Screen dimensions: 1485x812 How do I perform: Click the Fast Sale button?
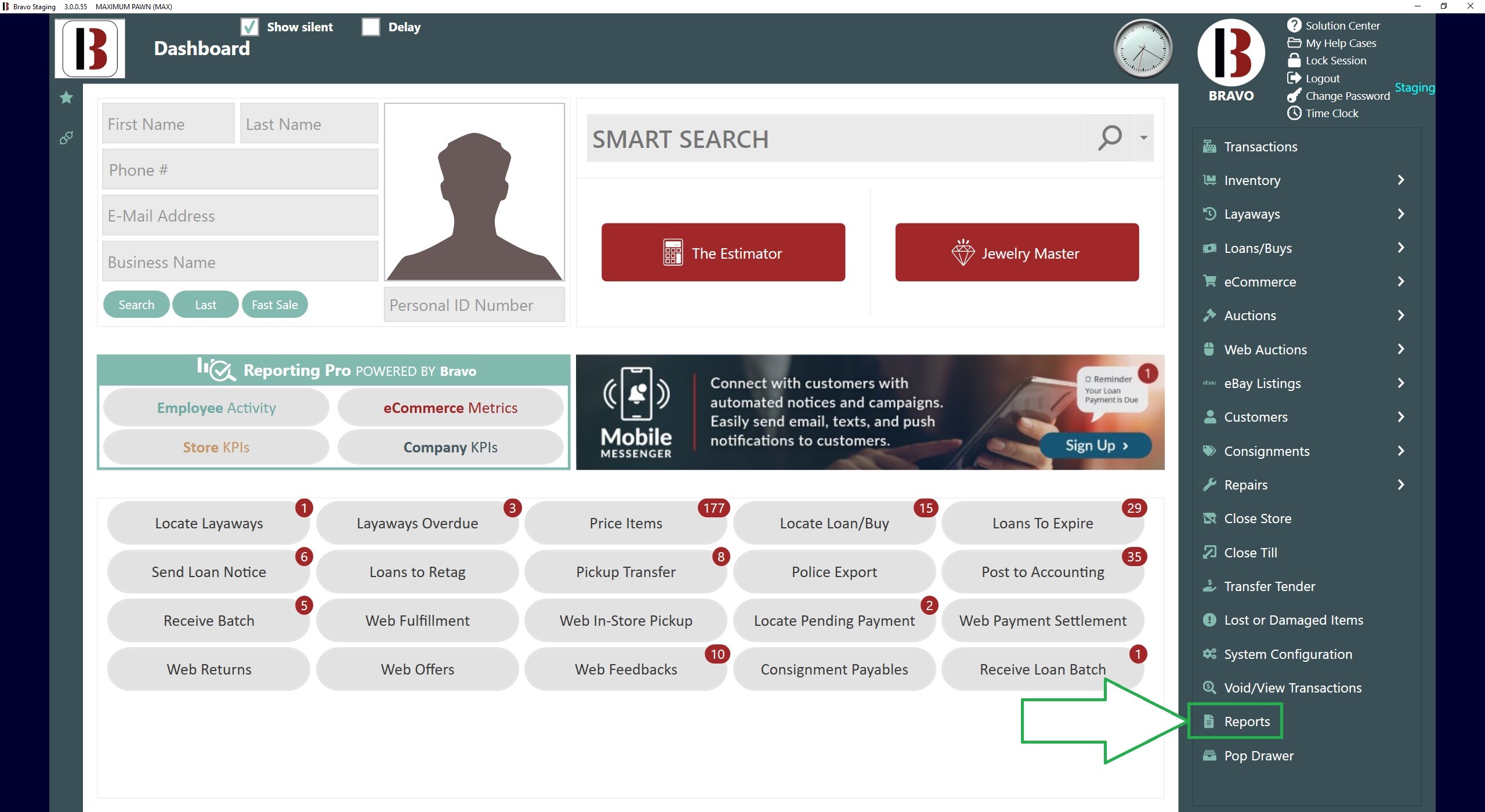(274, 304)
